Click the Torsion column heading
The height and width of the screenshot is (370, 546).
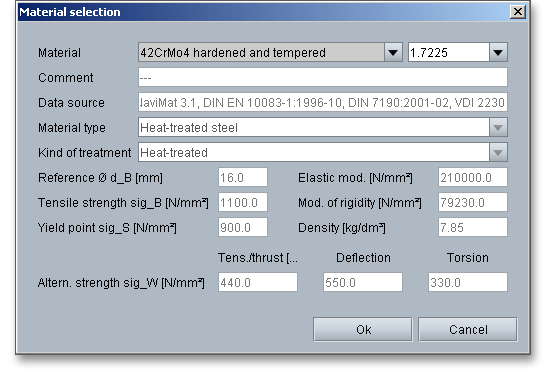(468, 258)
